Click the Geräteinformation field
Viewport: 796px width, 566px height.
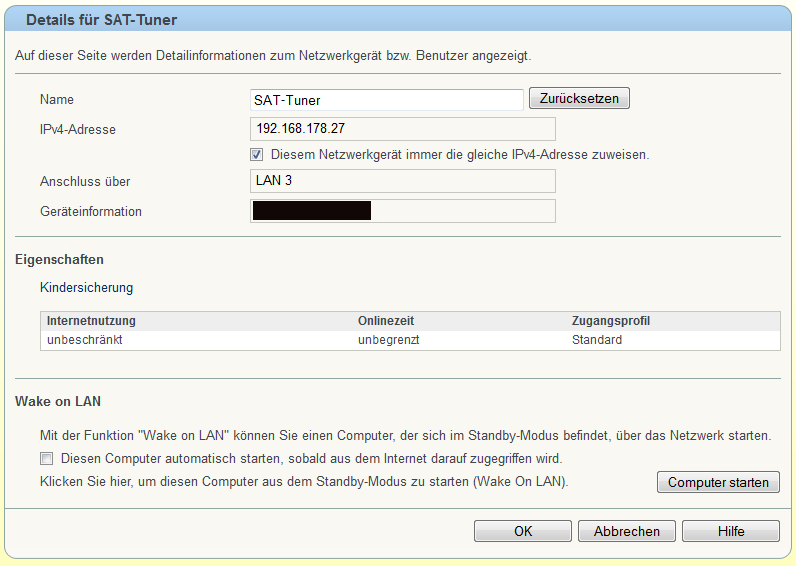pos(402,211)
